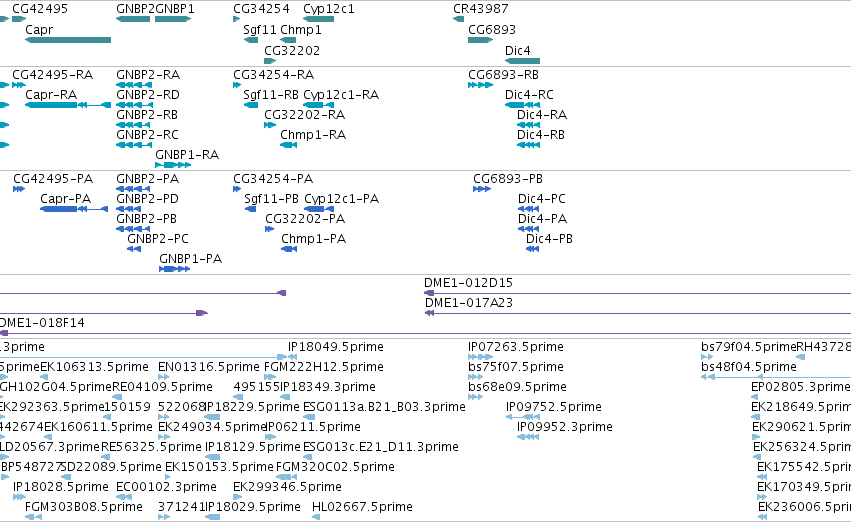The height and width of the screenshot is (522, 851).
Task: Click the Chmp1-PA protein label
Action: tap(314, 239)
